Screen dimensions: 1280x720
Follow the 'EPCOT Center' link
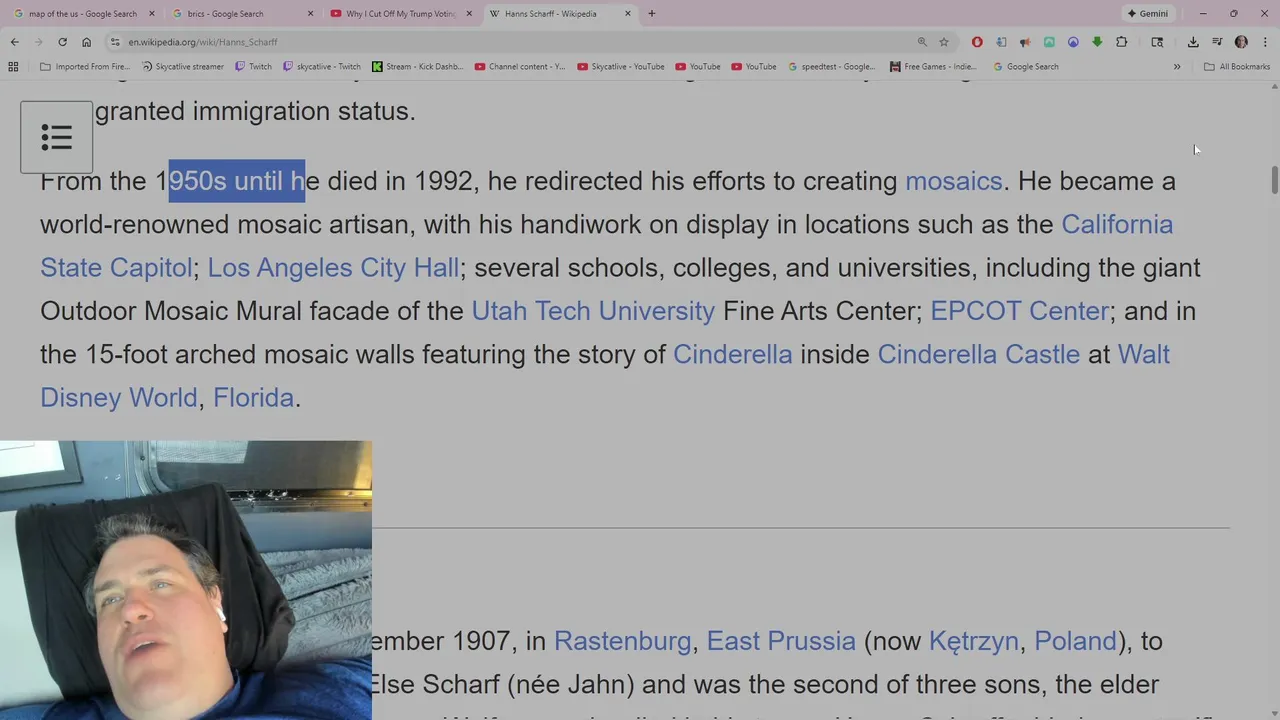pyautogui.click(x=1019, y=311)
